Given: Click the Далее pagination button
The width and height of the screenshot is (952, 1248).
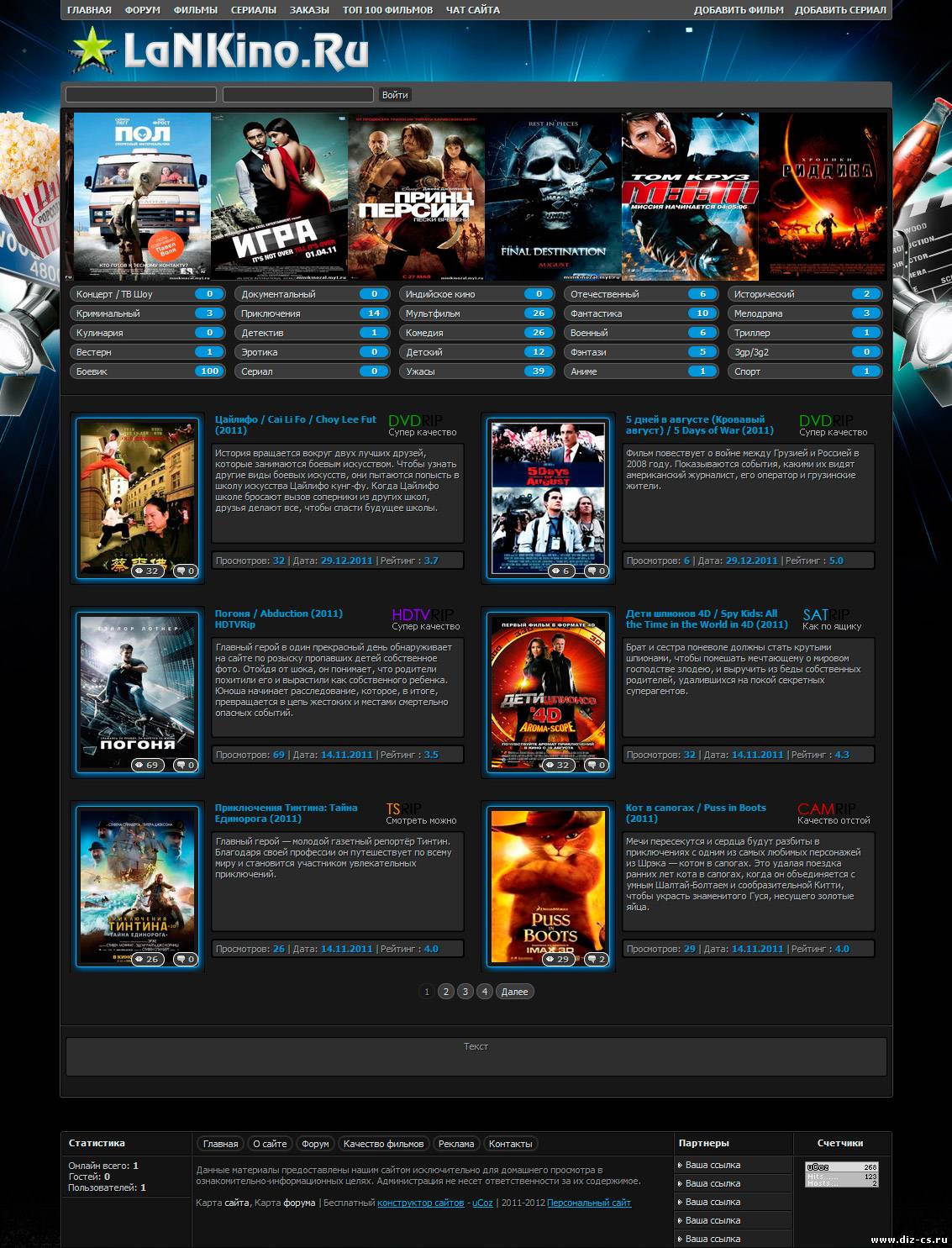Looking at the screenshot, I should pyautogui.click(x=515, y=992).
